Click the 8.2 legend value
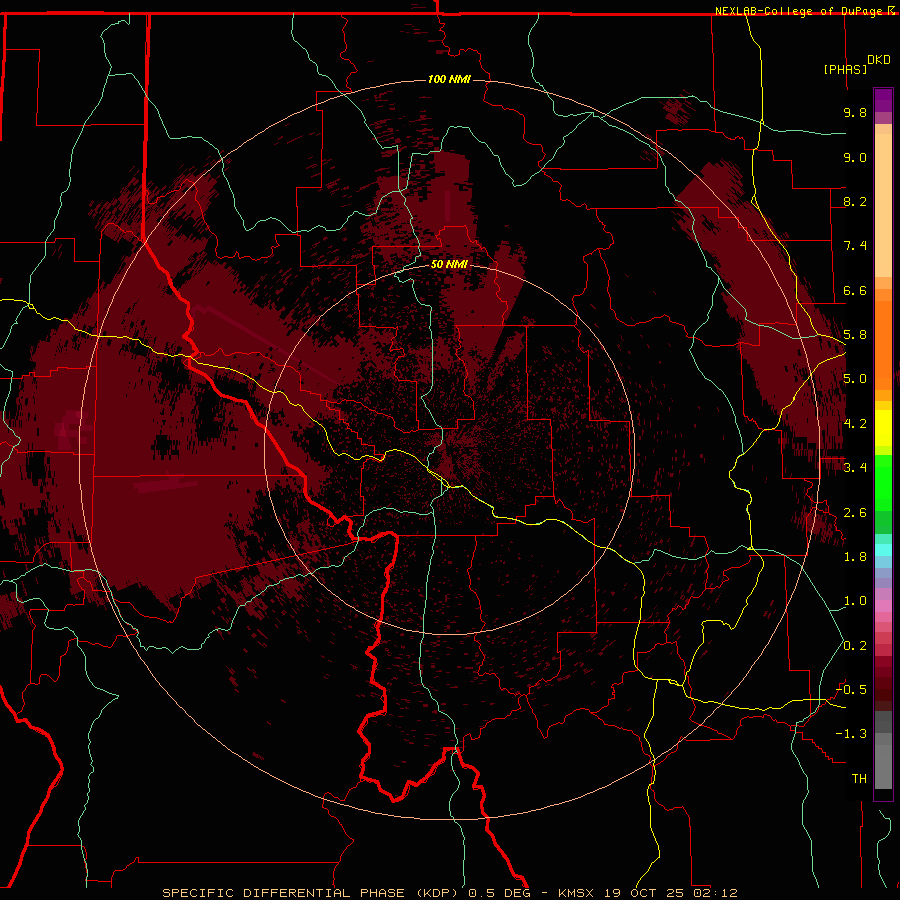Image resolution: width=900 pixels, height=900 pixels. (x=855, y=201)
